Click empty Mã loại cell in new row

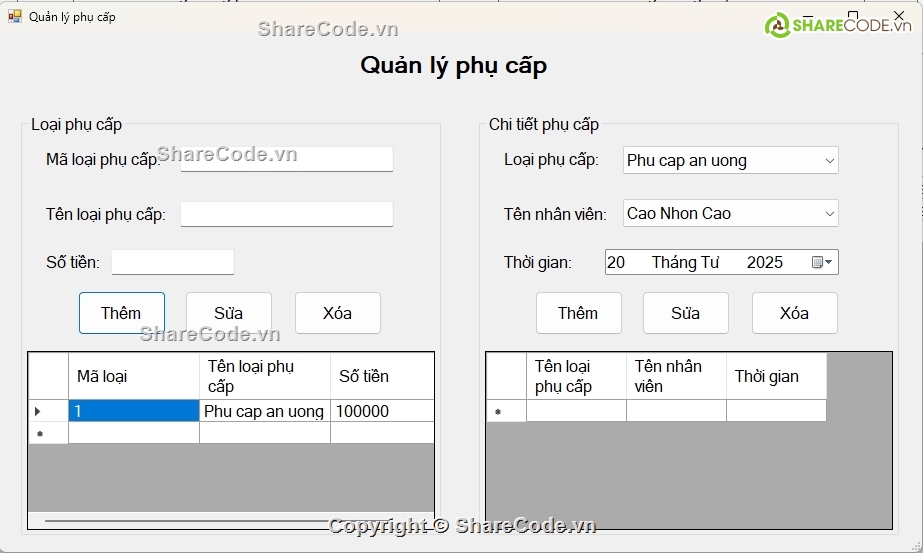click(x=134, y=433)
